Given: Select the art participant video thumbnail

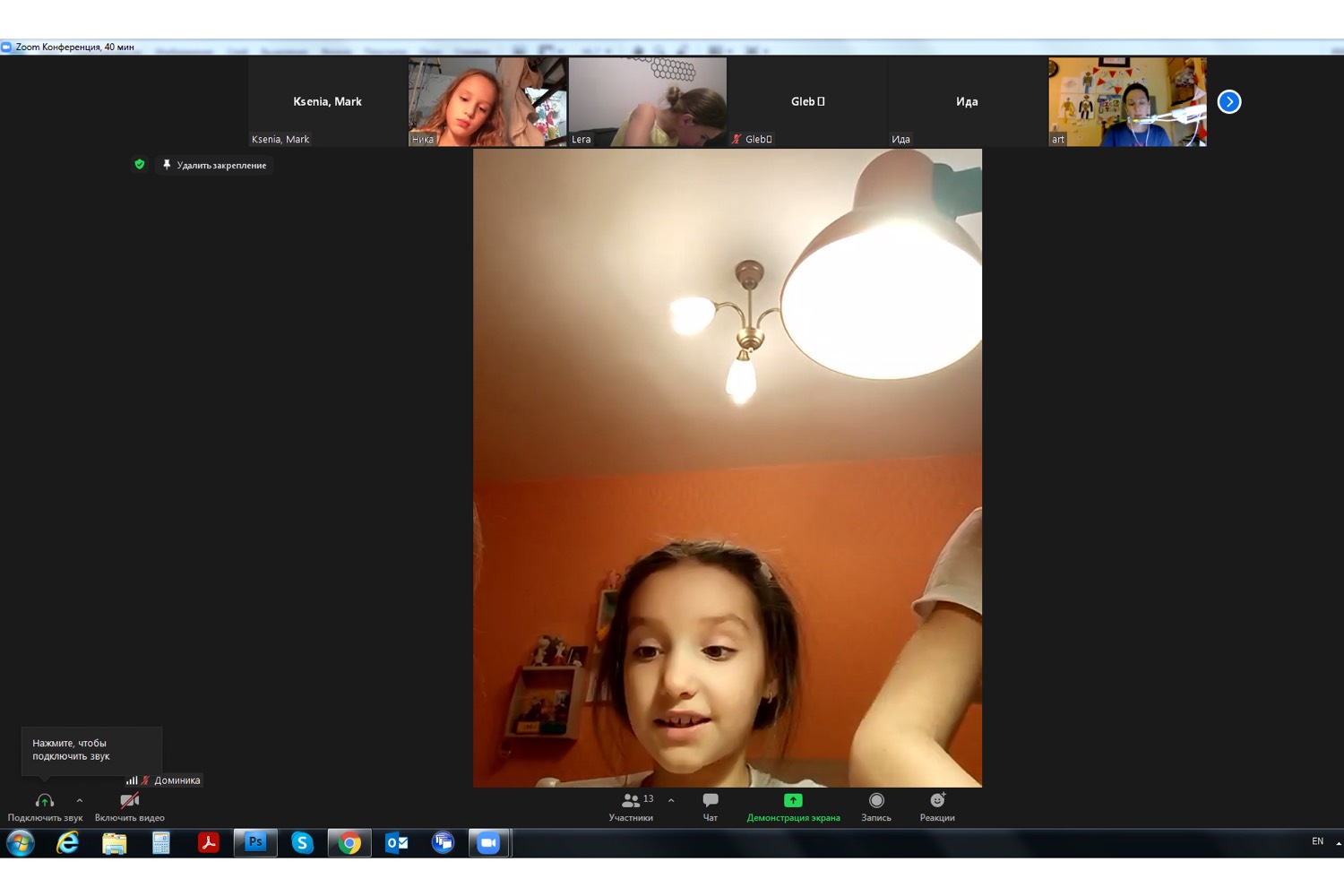Looking at the screenshot, I should tap(1127, 101).
